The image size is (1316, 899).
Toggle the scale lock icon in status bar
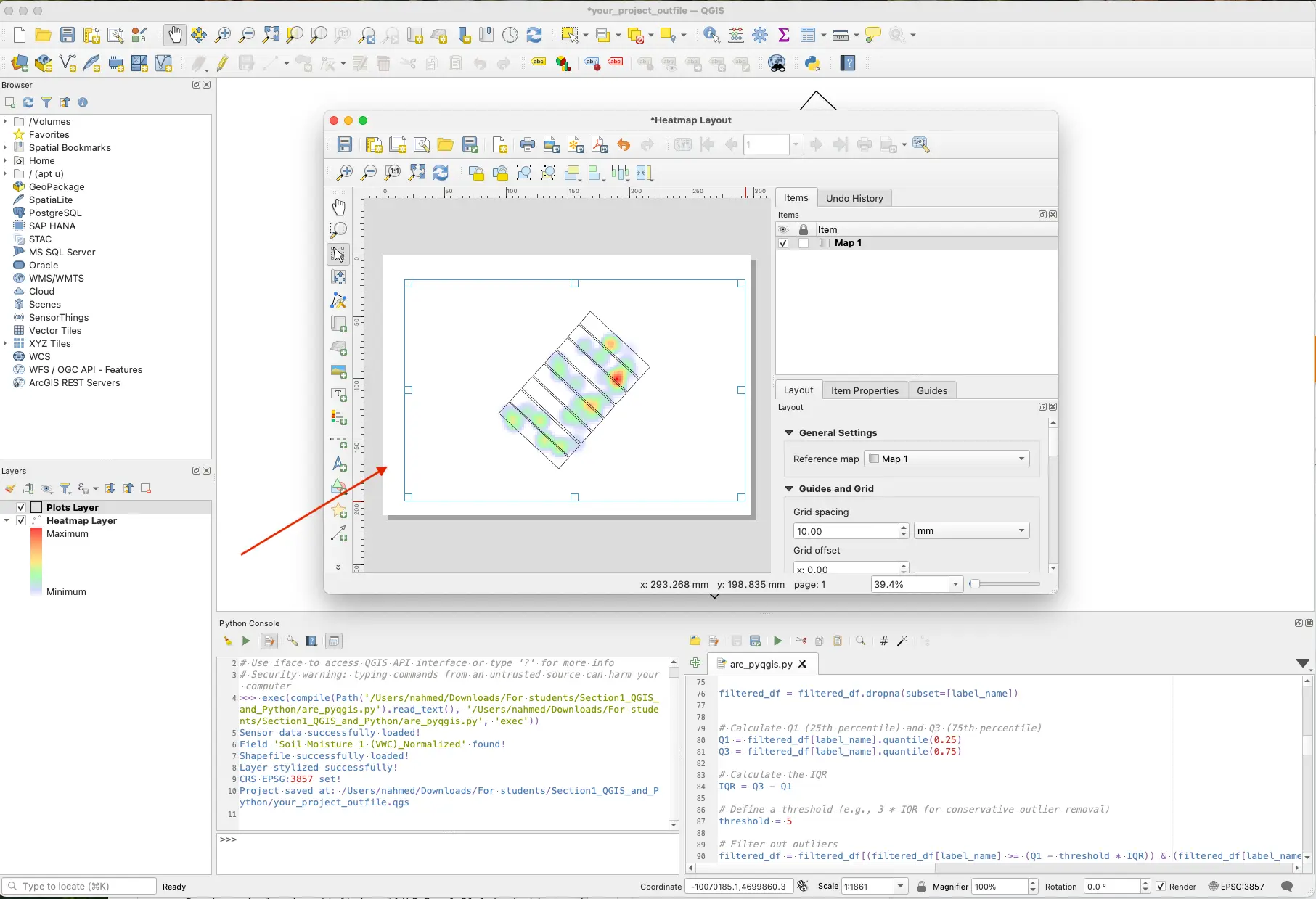click(x=922, y=887)
